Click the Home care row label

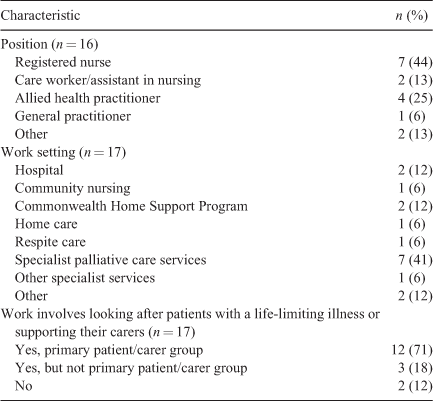(x=46, y=224)
